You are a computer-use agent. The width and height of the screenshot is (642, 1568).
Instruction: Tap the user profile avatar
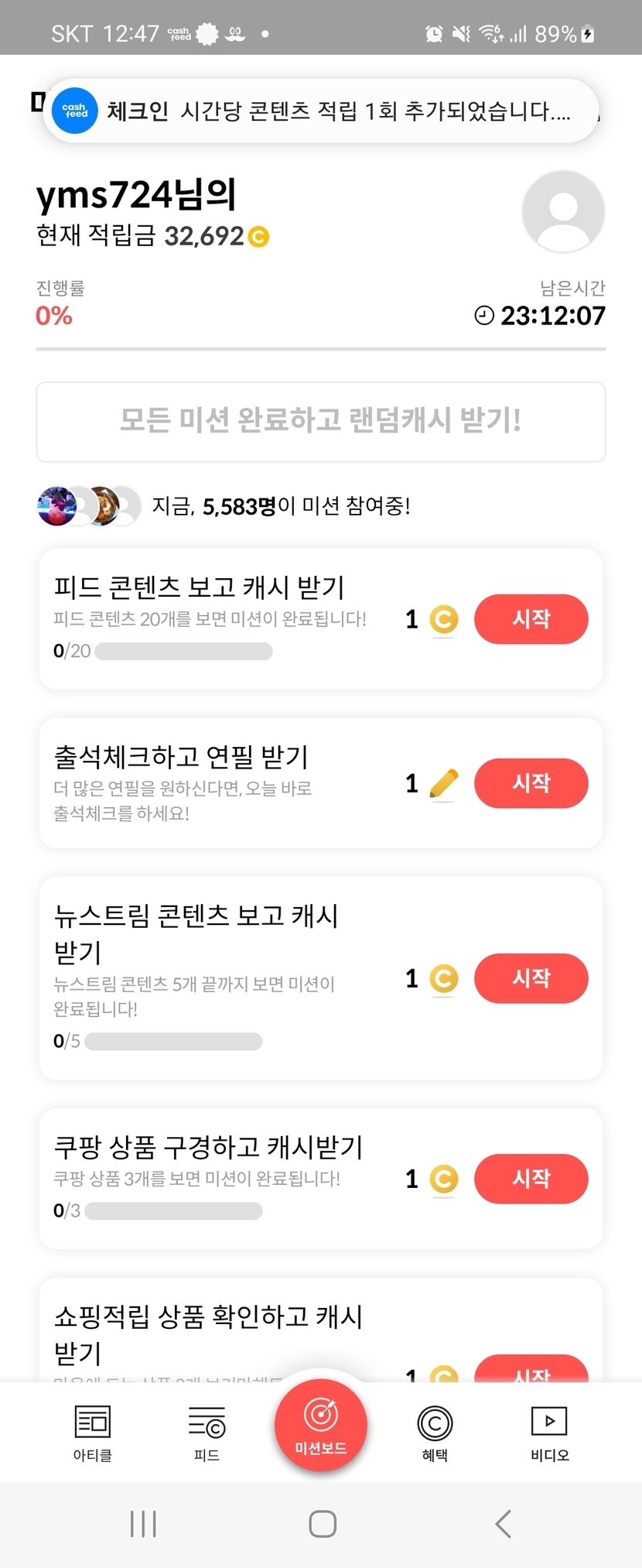(x=563, y=211)
